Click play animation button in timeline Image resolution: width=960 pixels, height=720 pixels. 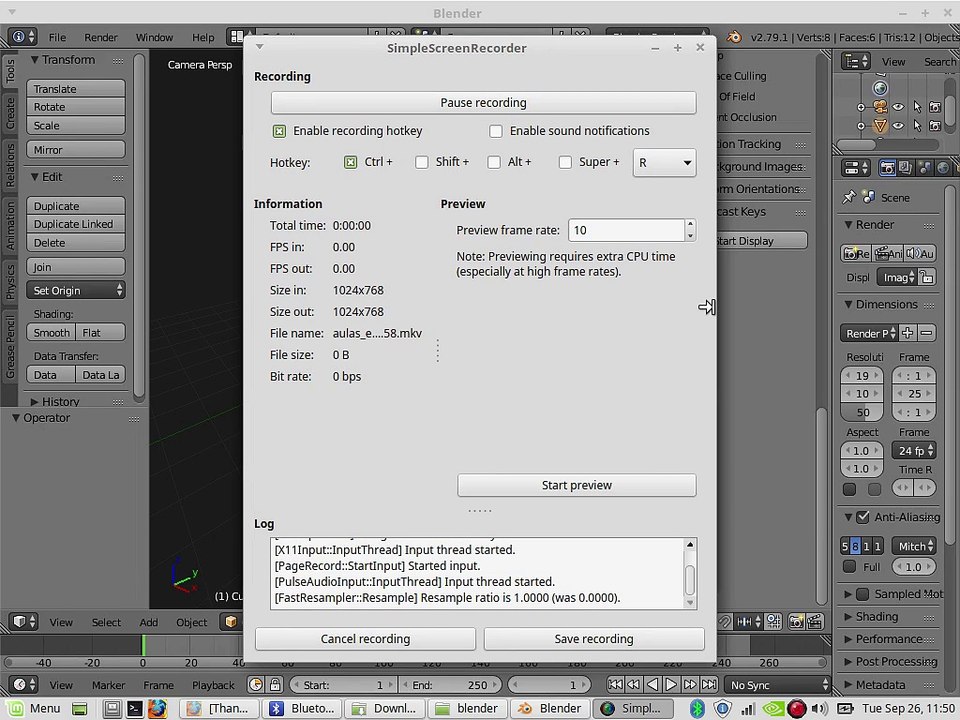(x=671, y=684)
